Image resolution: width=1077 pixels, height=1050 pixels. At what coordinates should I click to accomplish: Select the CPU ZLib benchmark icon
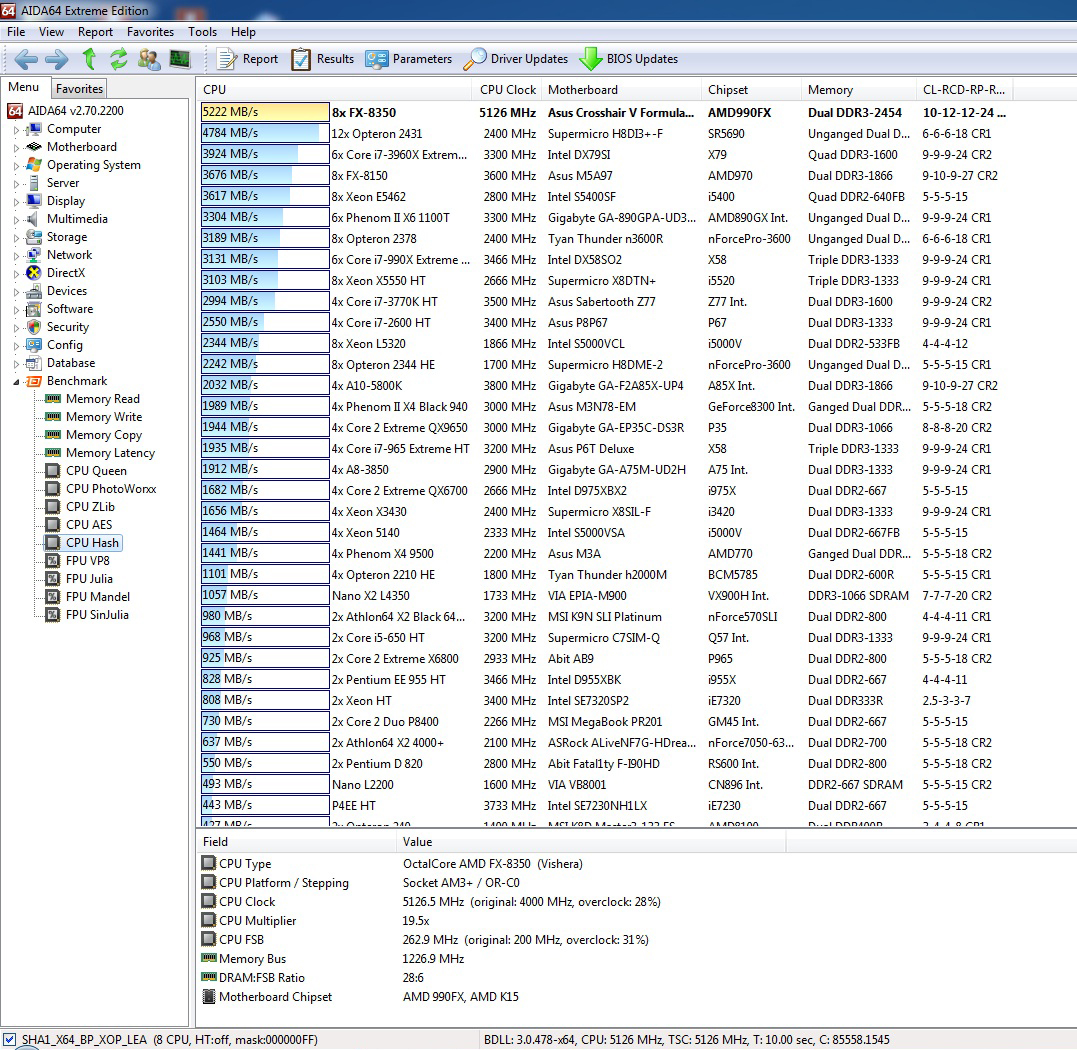tap(53, 507)
